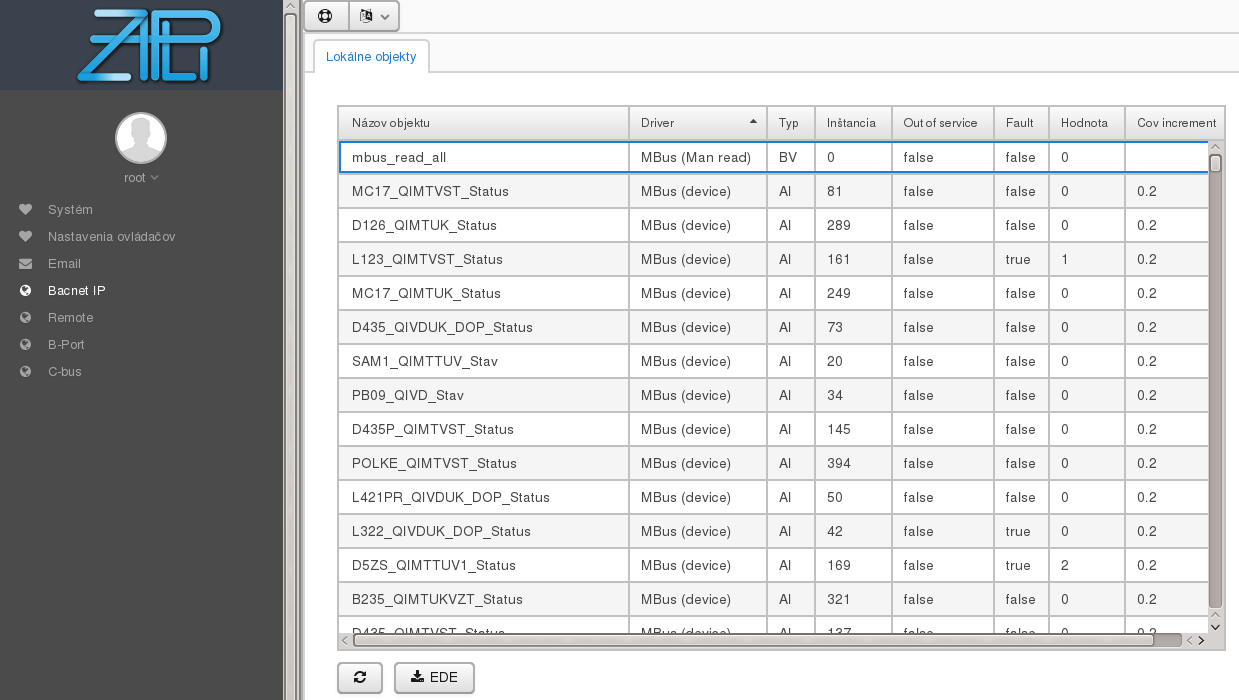Click the envelope icon beside Email

click(x=26, y=264)
